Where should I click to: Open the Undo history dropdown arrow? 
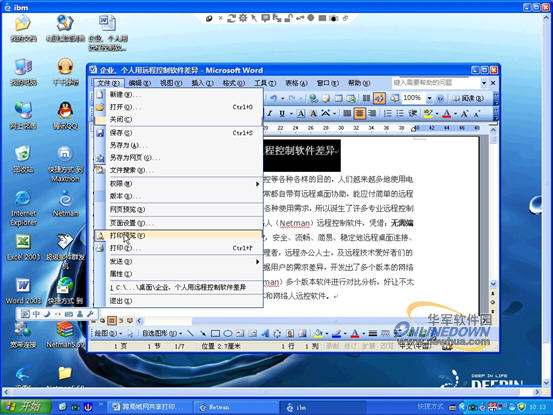click(x=282, y=99)
